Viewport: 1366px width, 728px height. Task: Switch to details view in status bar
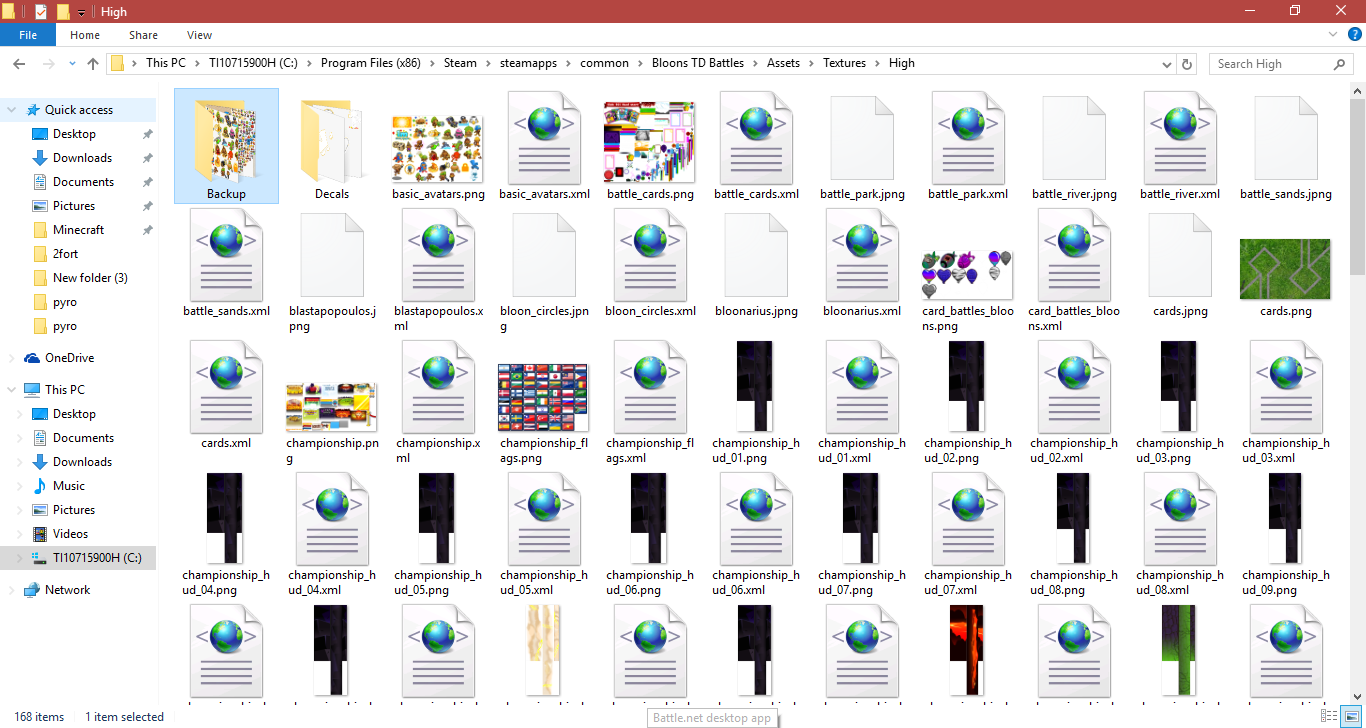1328,716
